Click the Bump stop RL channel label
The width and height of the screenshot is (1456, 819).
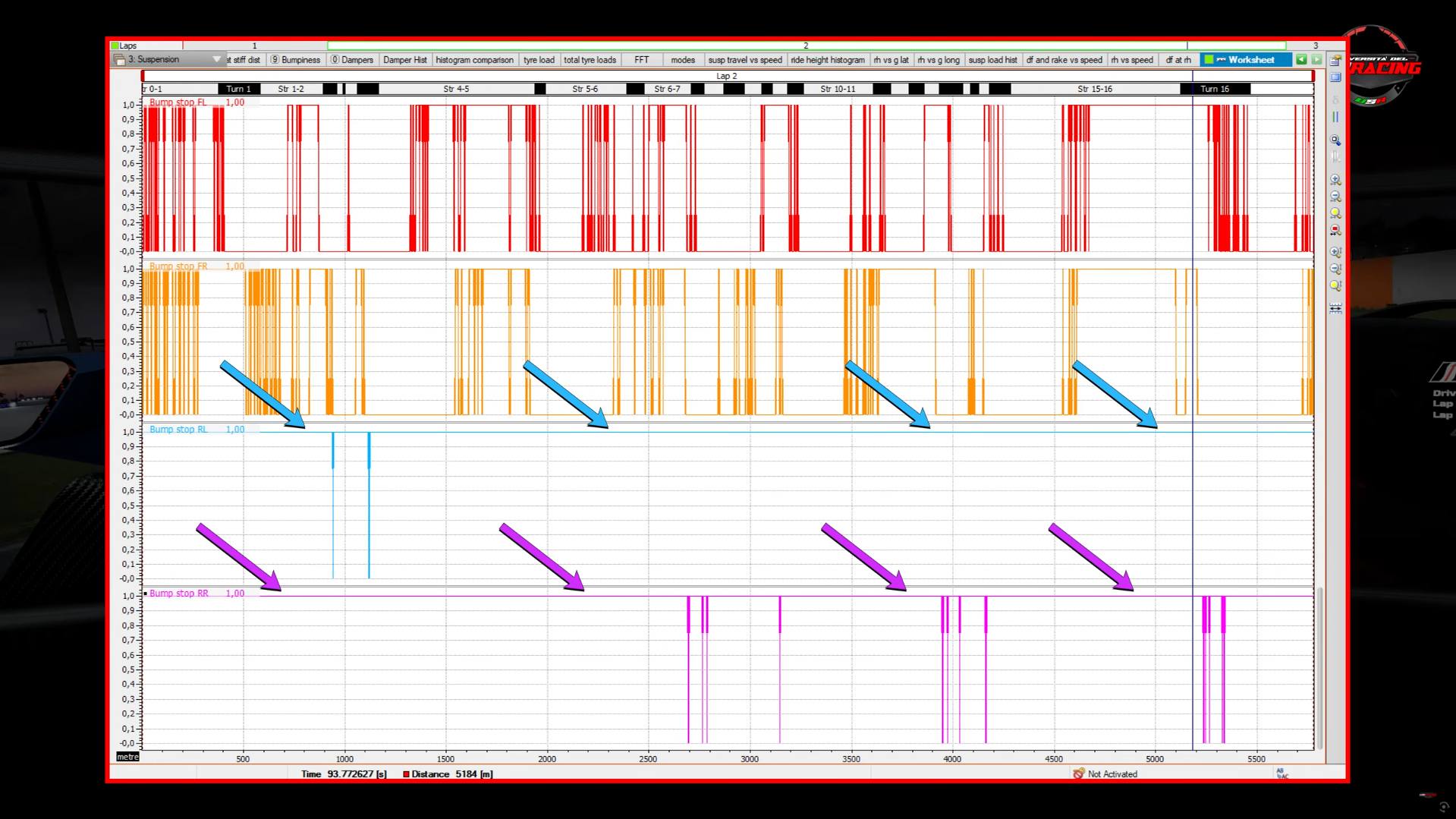coord(178,430)
